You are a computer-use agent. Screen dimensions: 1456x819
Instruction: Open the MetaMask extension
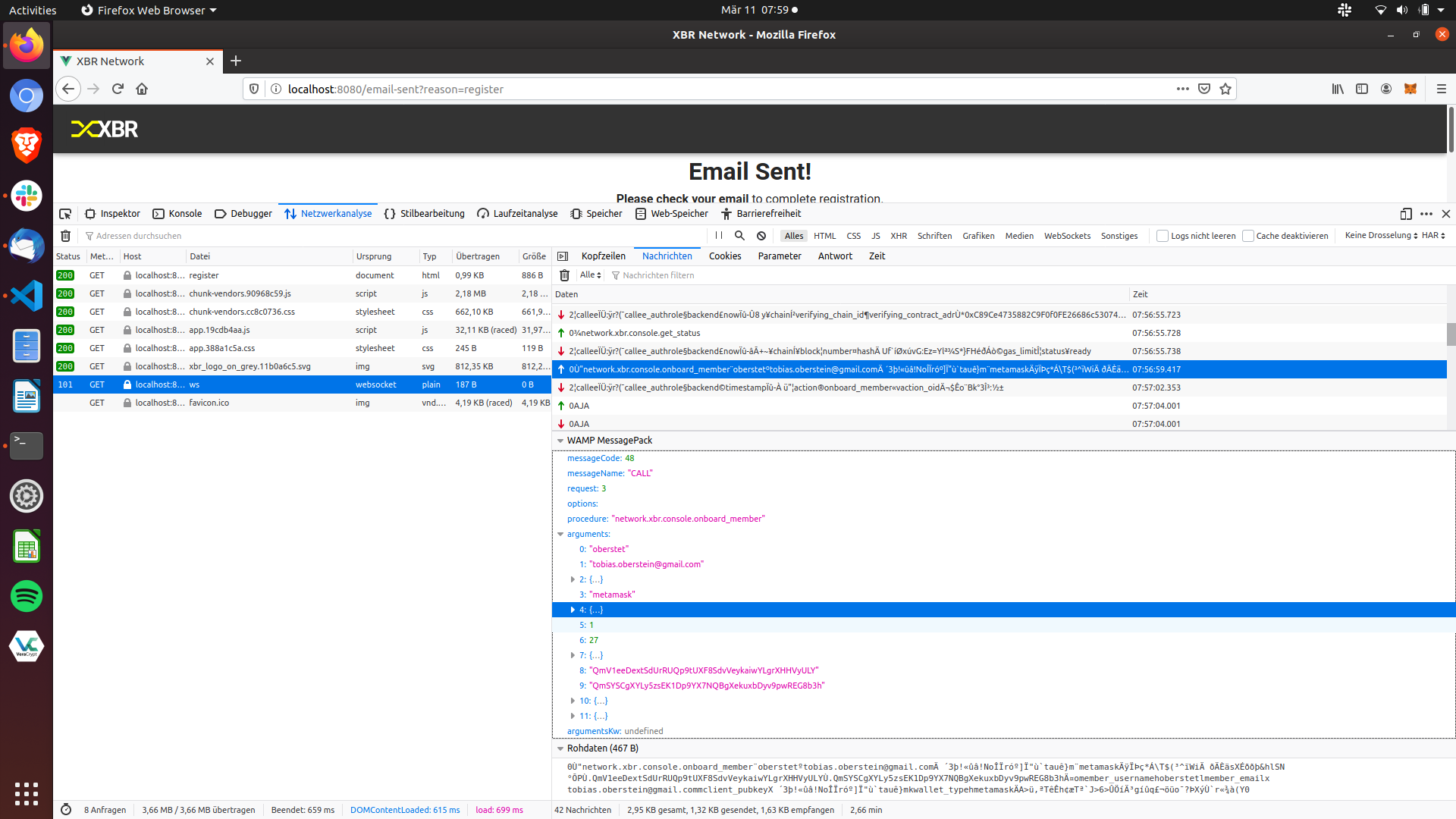pyautogui.click(x=1410, y=89)
